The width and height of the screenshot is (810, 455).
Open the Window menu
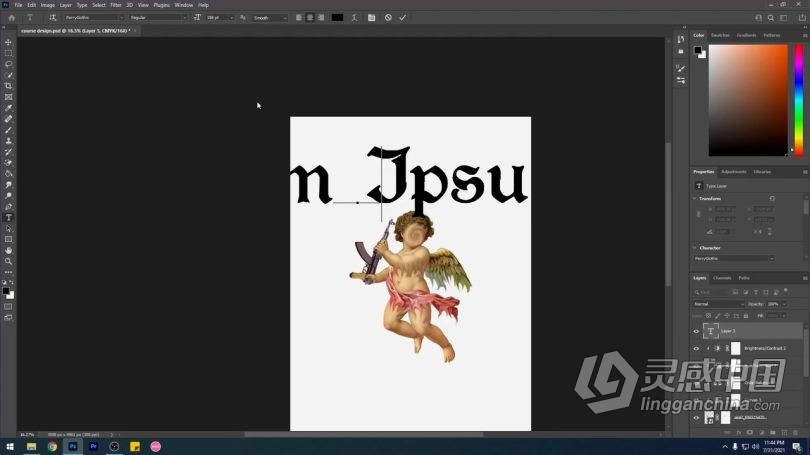tap(183, 5)
